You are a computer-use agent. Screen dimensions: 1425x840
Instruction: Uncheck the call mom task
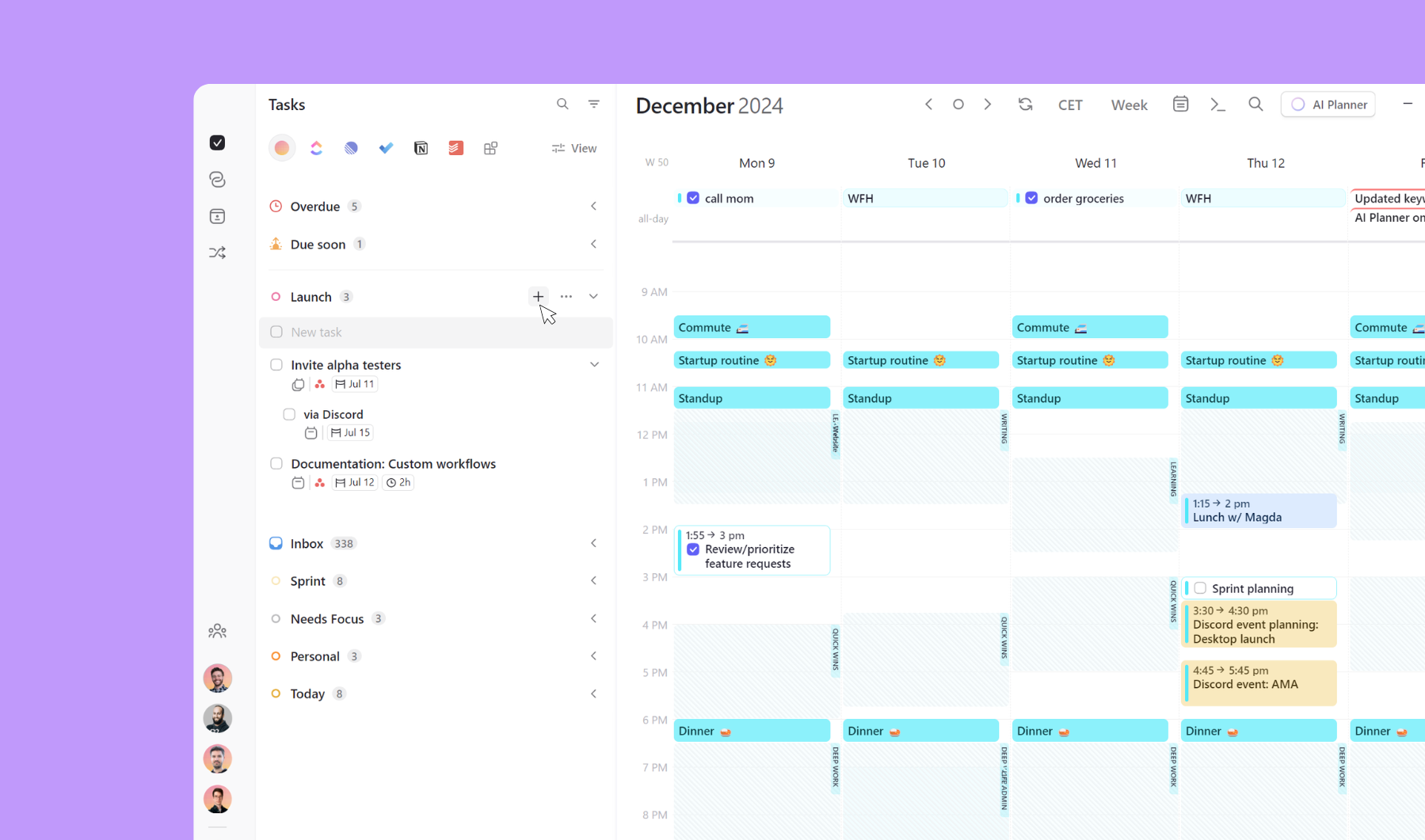pyautogui.click(x=693, y=198)
